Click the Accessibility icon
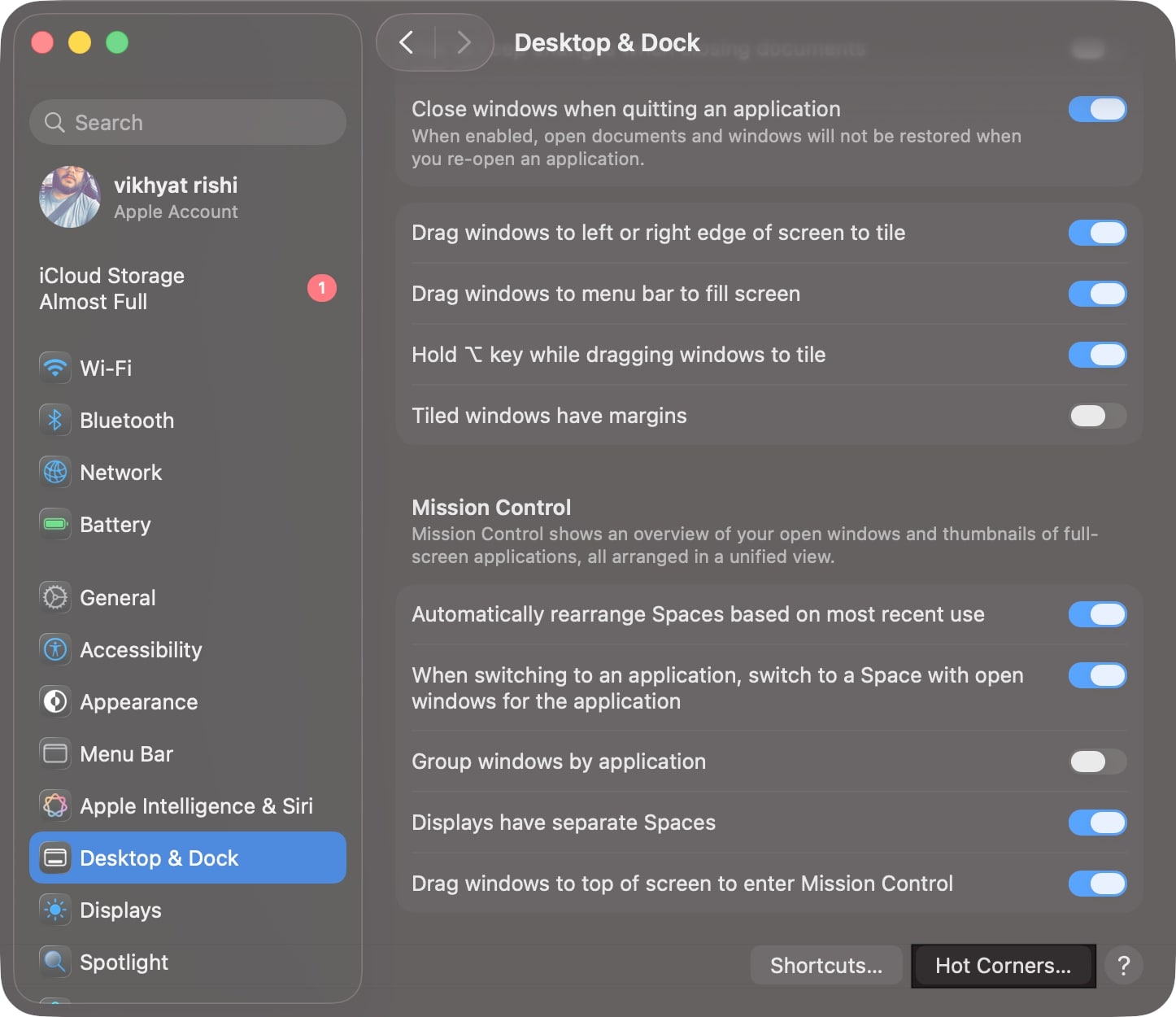Viewport: 1176px width, 1017px height. coord(54,649)
